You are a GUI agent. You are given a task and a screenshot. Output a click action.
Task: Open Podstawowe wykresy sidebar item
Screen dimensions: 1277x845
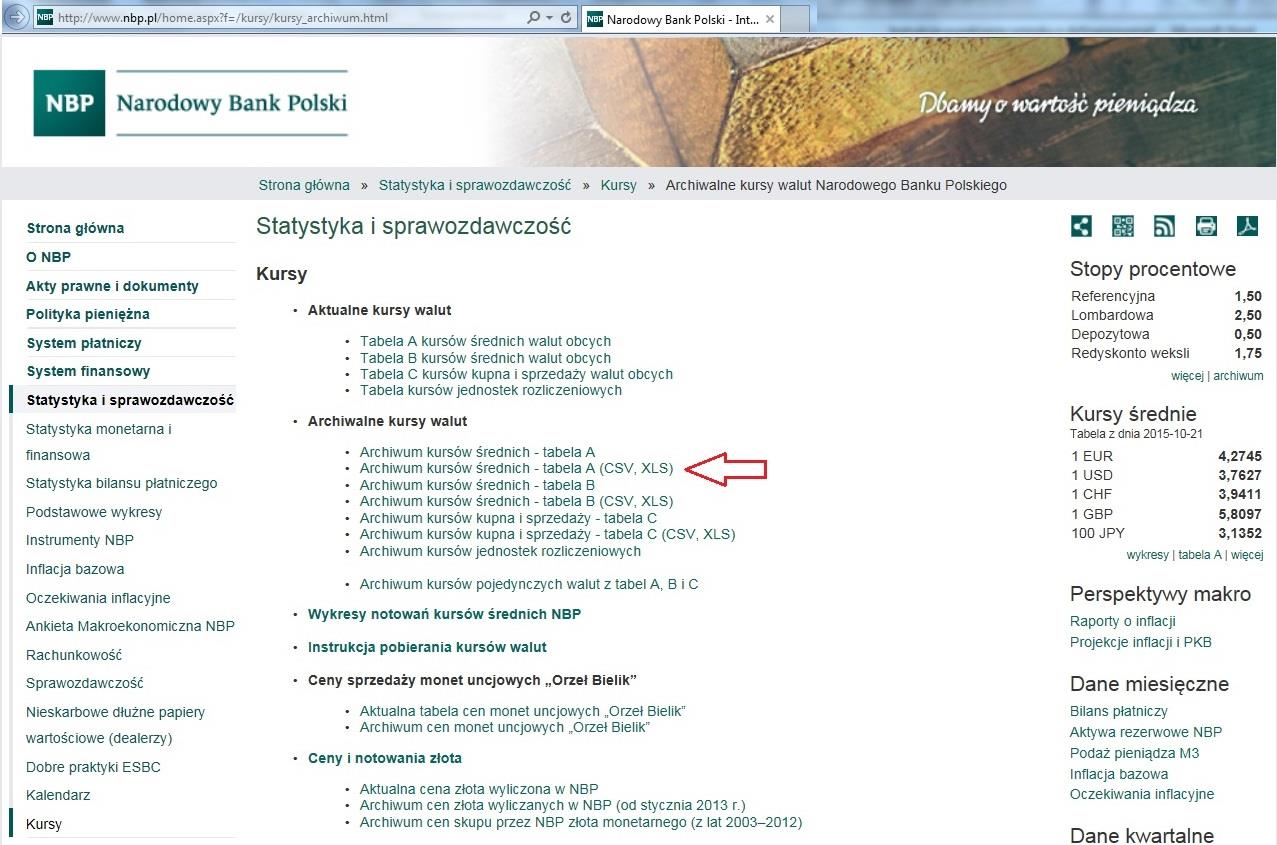click(94, 512)
